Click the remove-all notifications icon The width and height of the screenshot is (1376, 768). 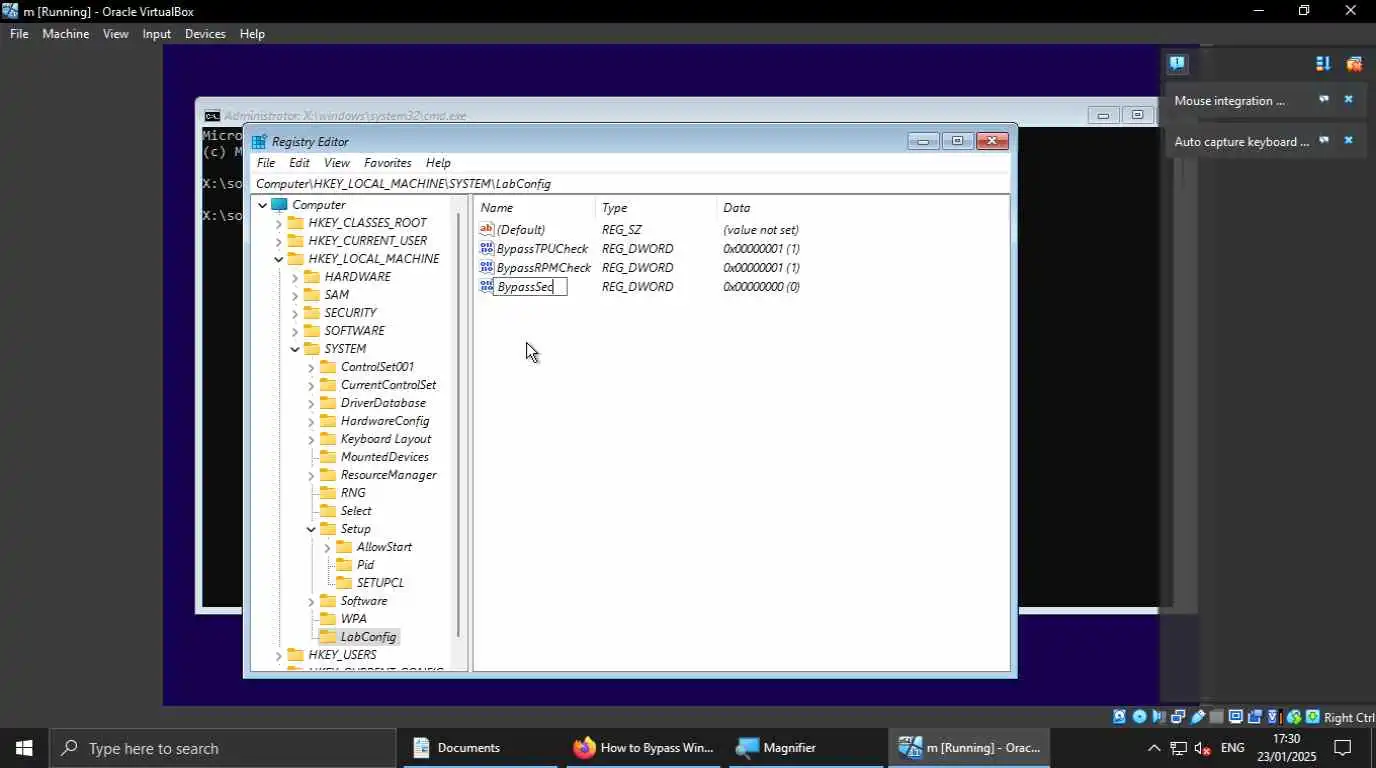pyautogui.click(x=1354, y=63)
